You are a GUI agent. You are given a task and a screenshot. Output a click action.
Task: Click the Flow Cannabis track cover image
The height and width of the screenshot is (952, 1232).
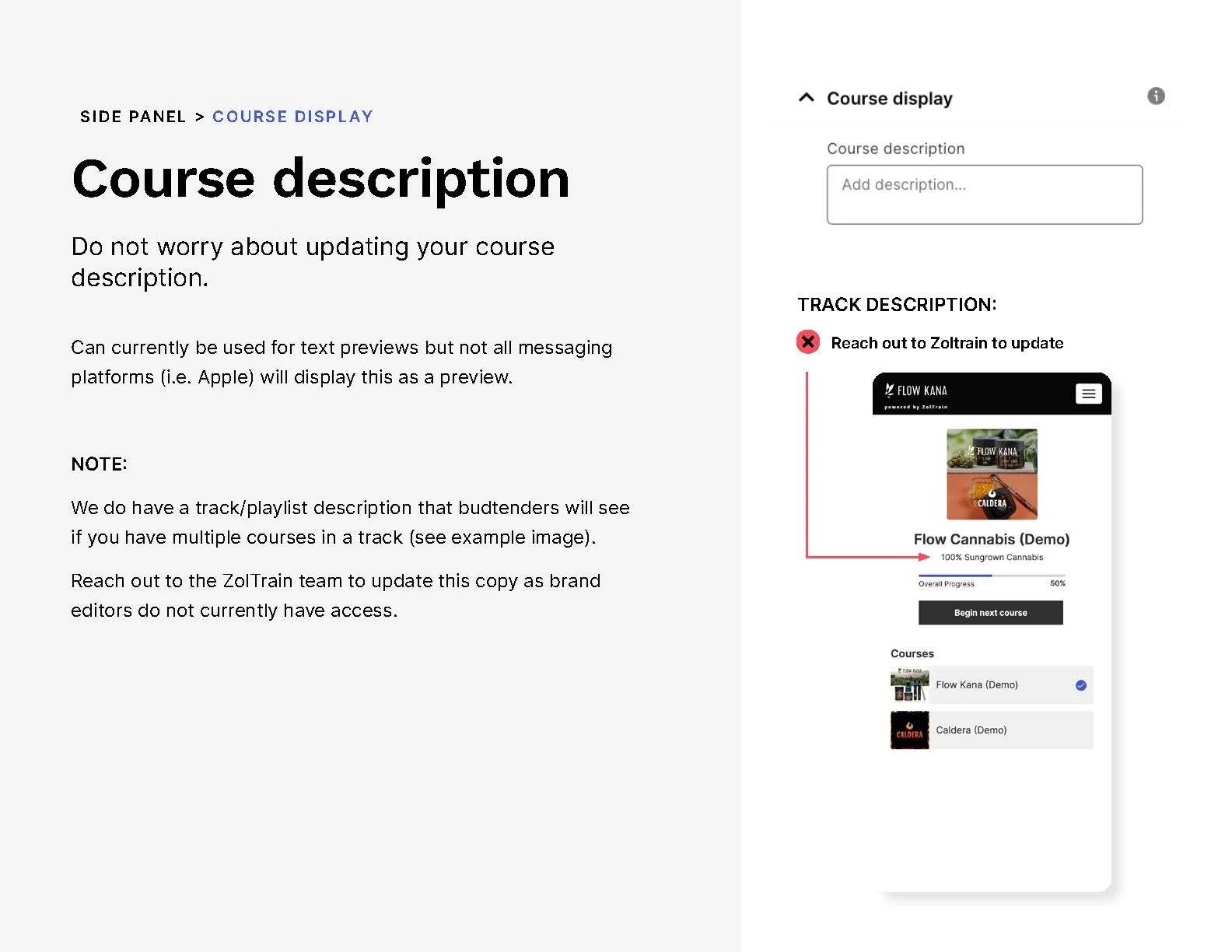click(992, 474)
